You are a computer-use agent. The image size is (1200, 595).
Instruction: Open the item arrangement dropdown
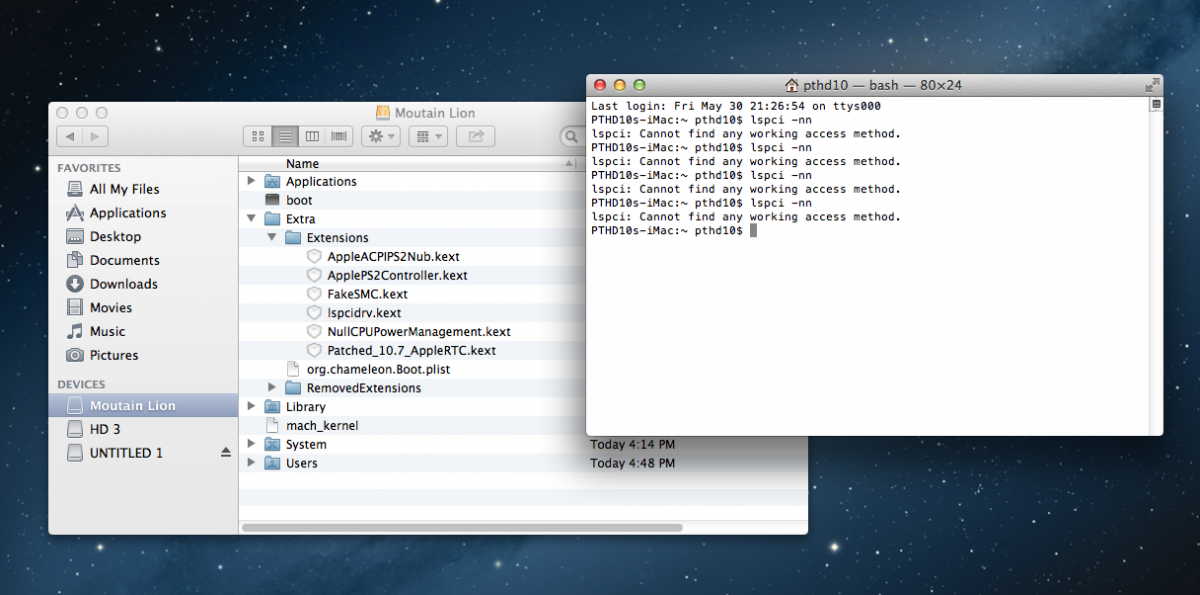point(427,136)
